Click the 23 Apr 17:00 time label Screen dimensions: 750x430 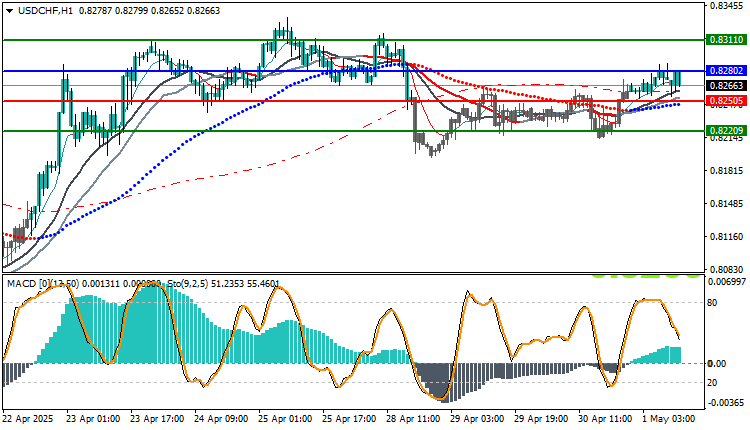point(157,419)
